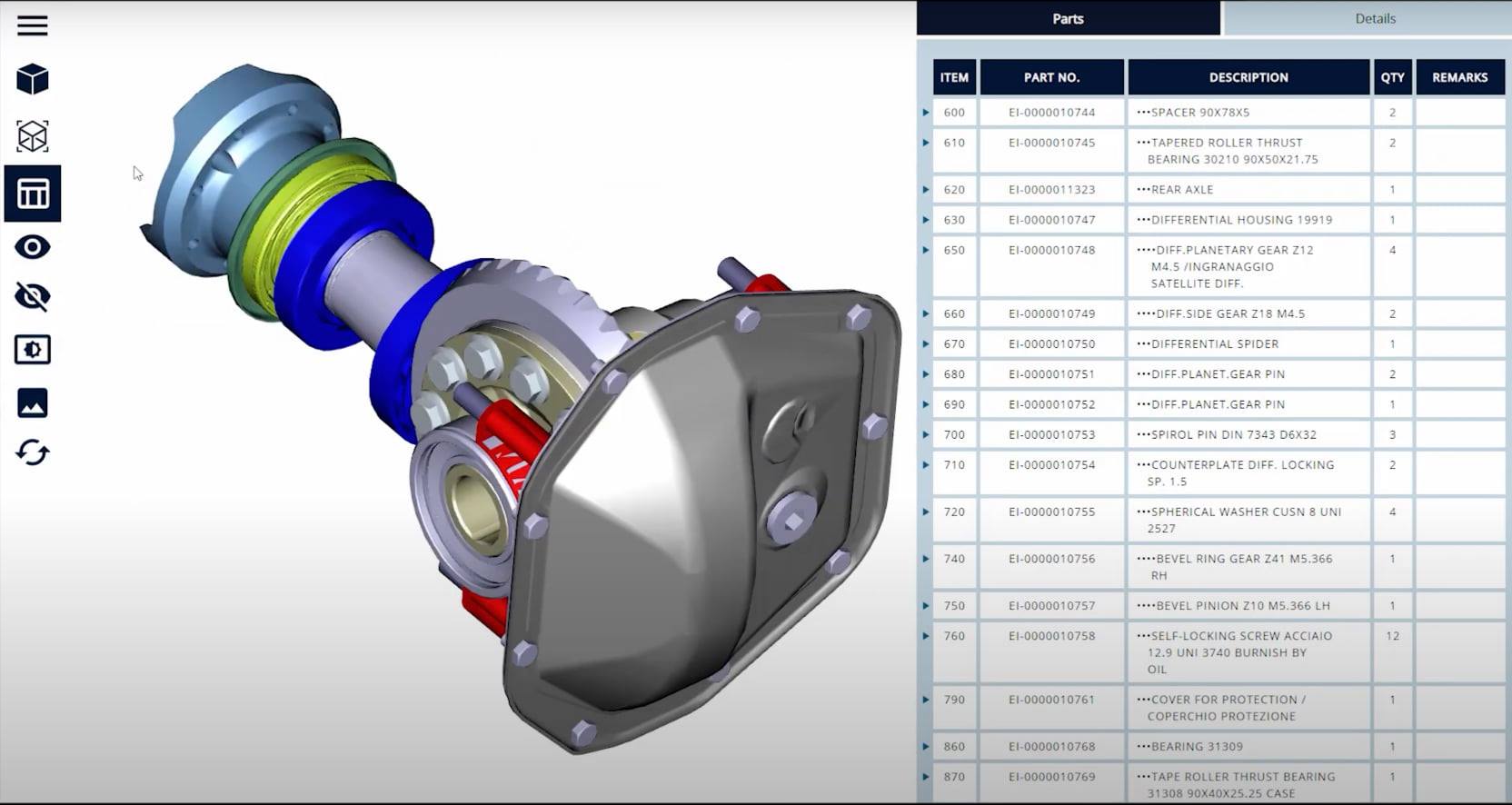Hide parts with crossed-out eye icon
The image size is (1512, 805).
[x=33, y=297]
